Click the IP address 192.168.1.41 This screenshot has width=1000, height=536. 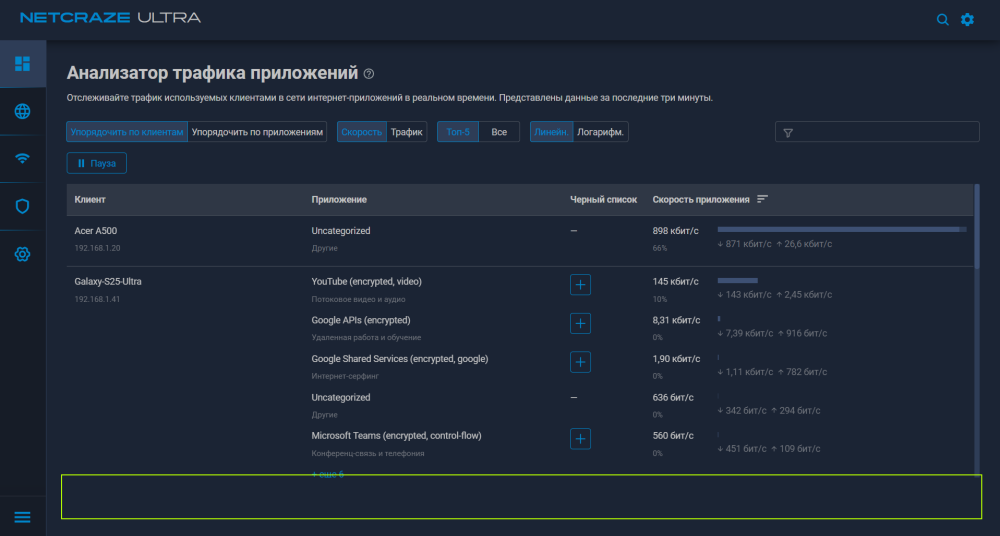[x=97, y=299]
